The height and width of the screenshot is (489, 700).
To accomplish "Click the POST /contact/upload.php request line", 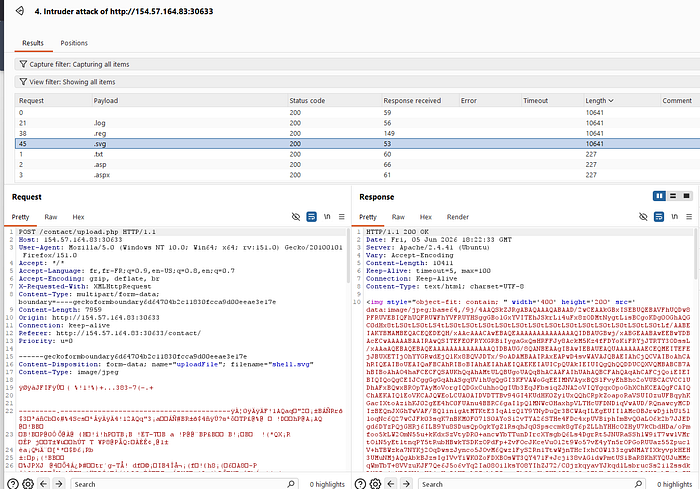I will click(87, 232).
